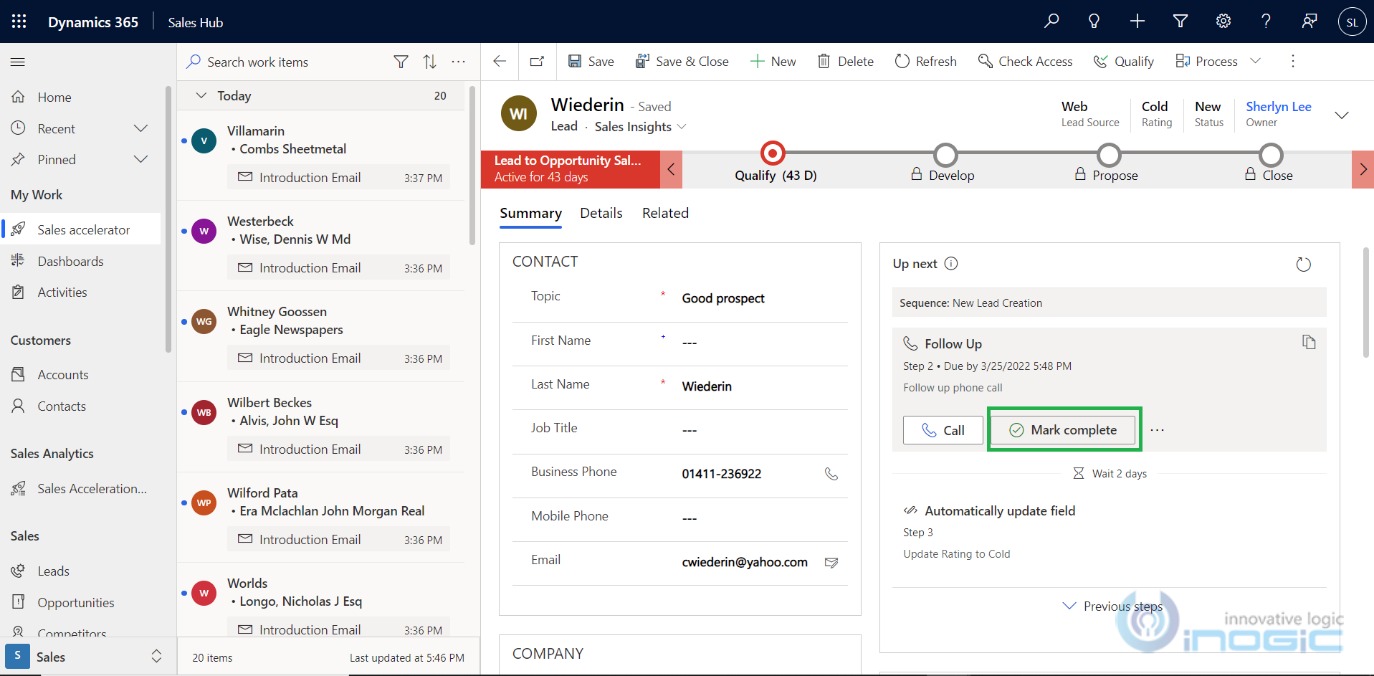Go back with the left arrow

(500, 61)
